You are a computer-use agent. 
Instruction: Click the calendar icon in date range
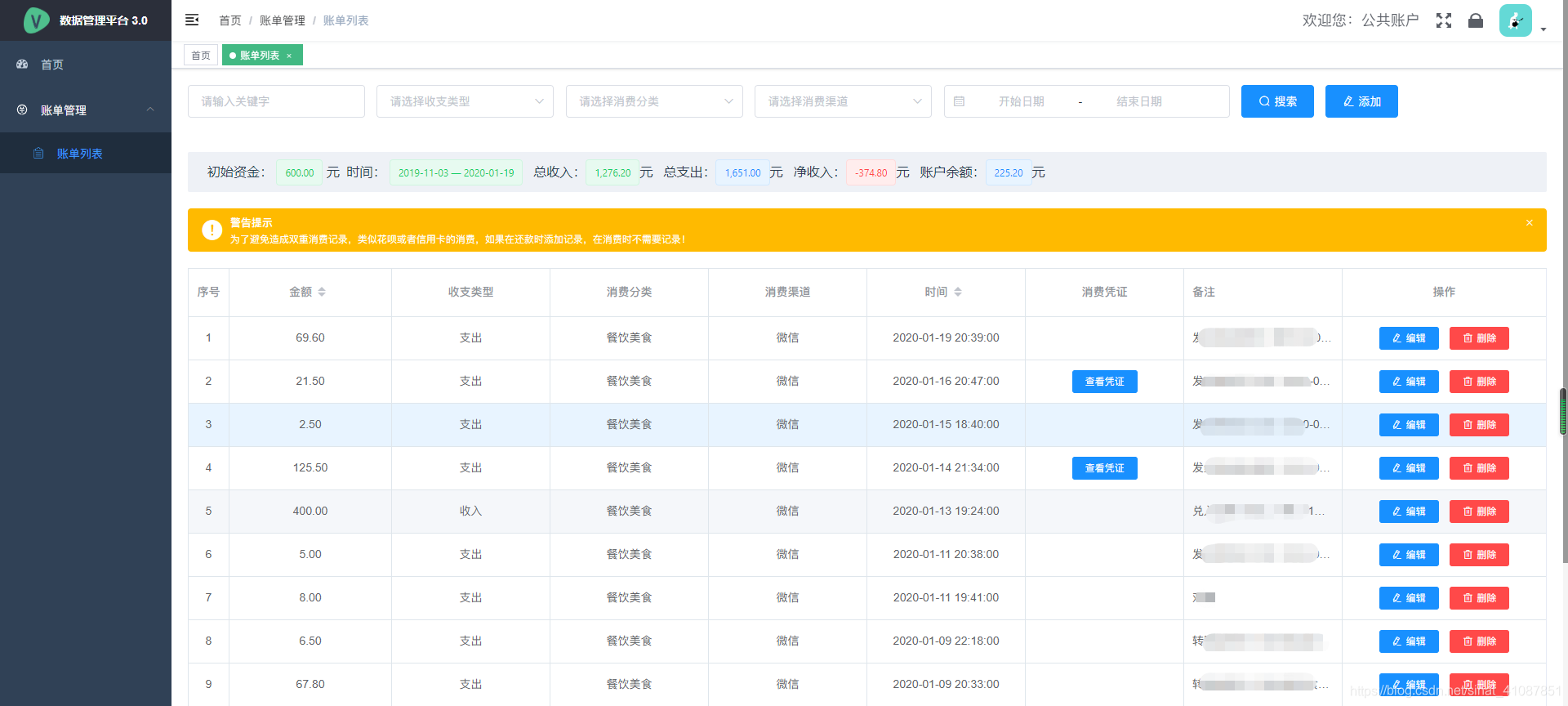[960, 101]
